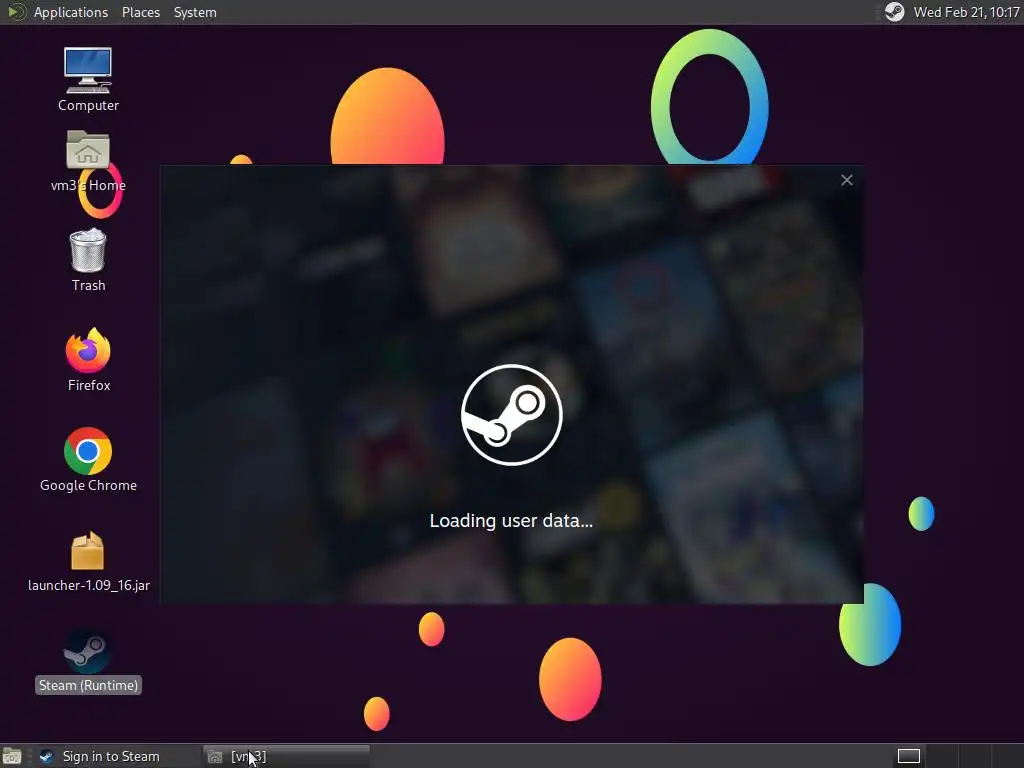Open the Places menu
Viewport: 1024px width, 768px height.
click(140, 12)
